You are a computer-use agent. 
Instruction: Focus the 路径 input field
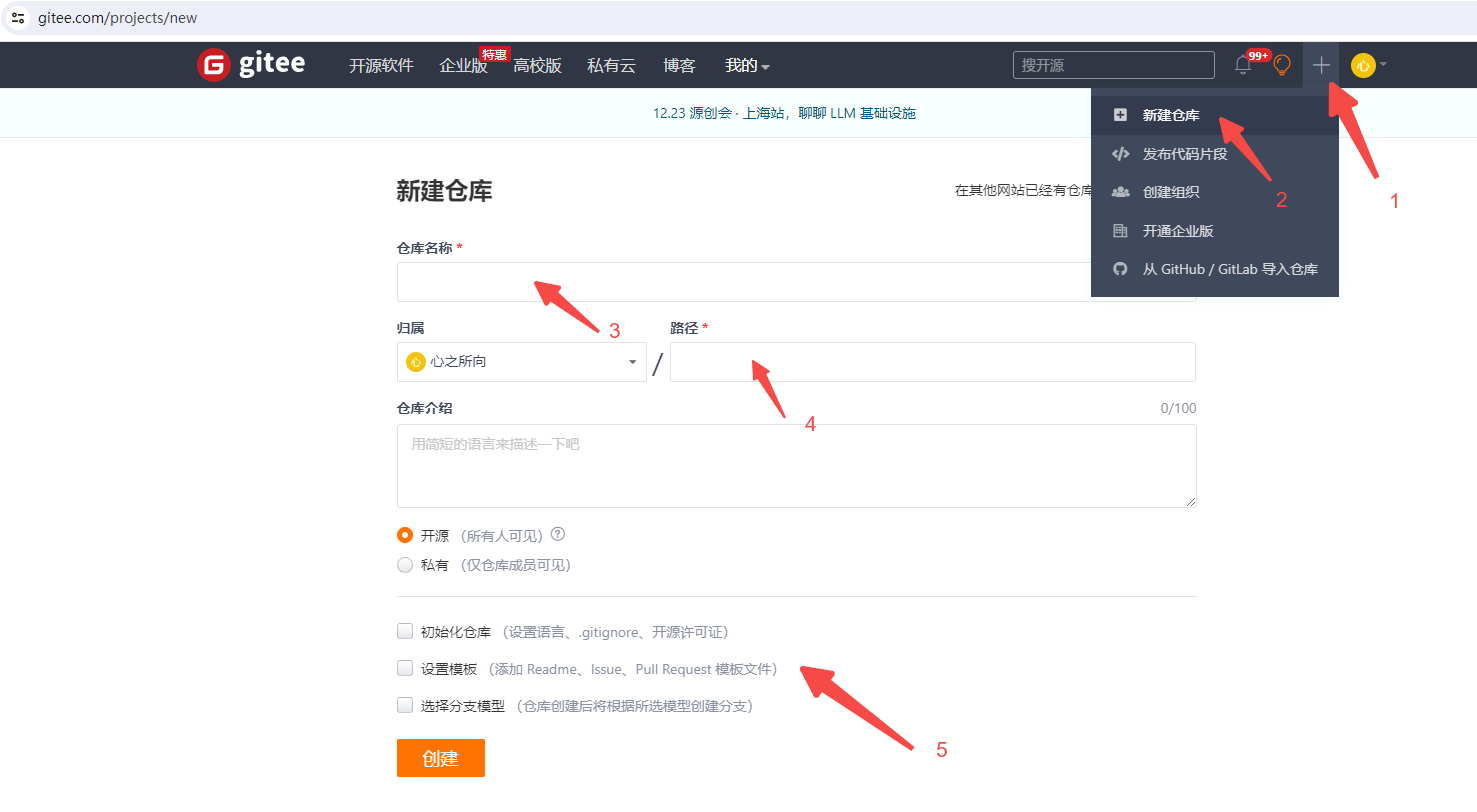[933, 362]
